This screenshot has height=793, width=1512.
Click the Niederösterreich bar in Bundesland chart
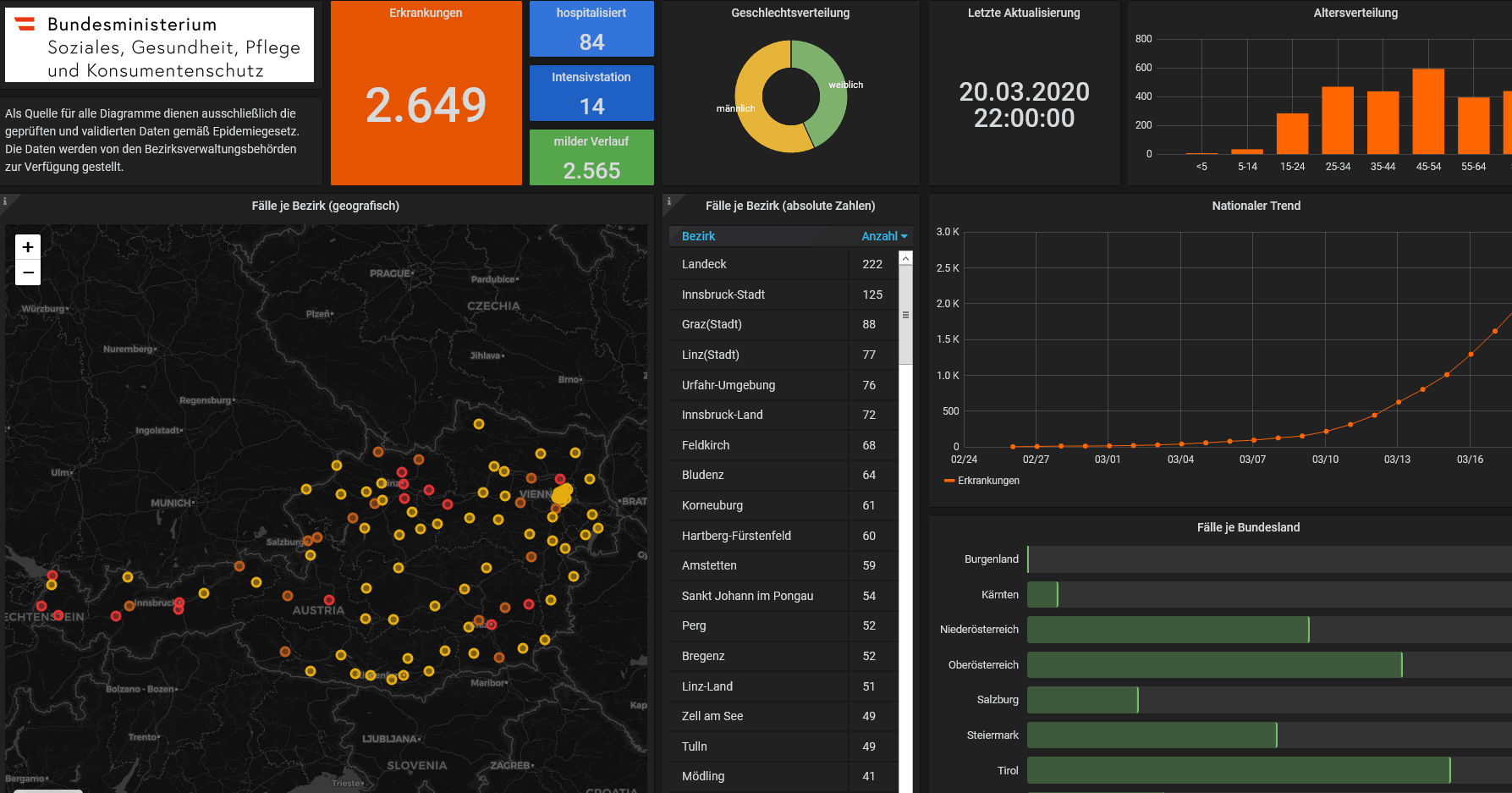point(1168,629)
